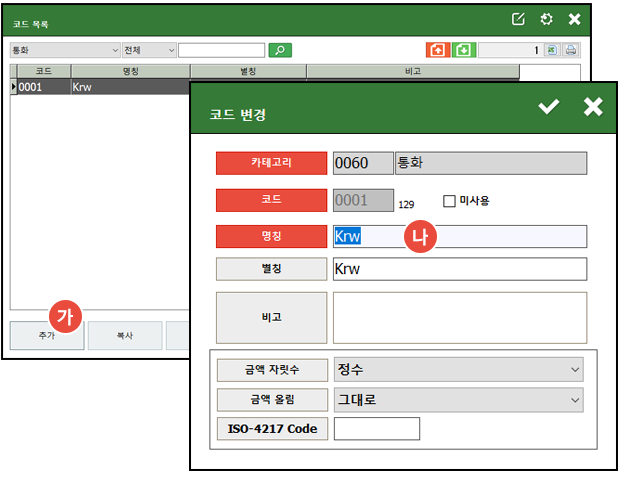
Task: Close the 코드 변경 dialog
Action: coord(593,107)
